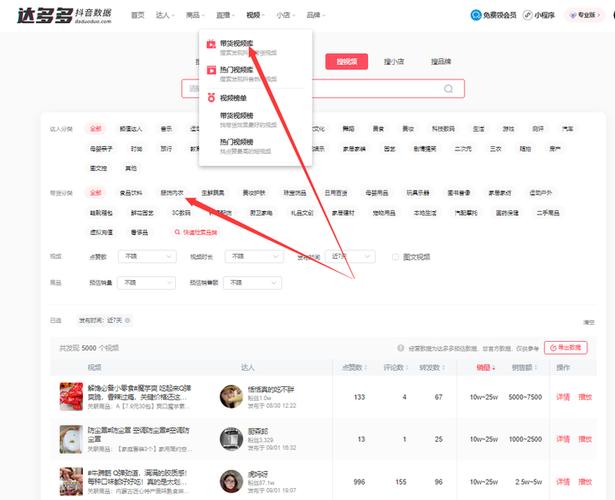The height and width of the screenshot is (500, 615).
Task: Expand 达人 navigation menu
Action: click(165, 15)
